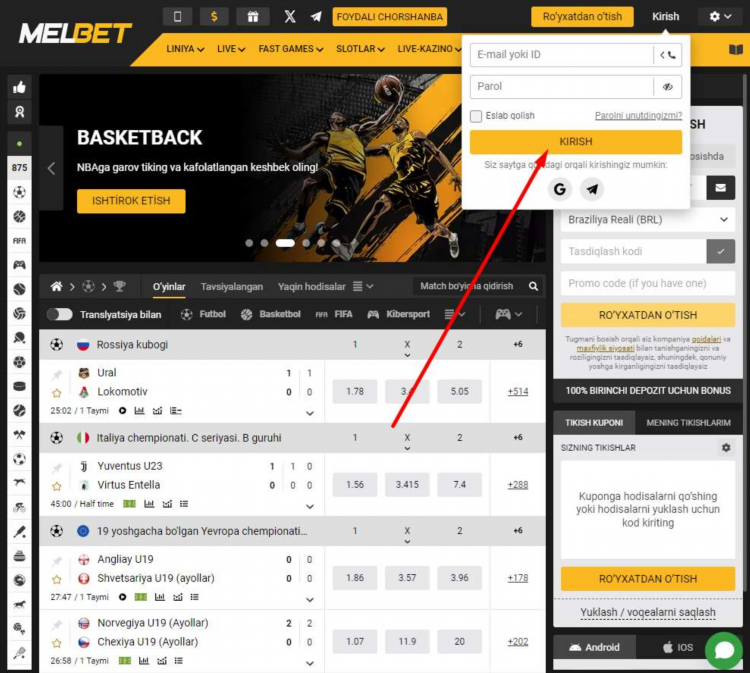The width and height of the screenshot is (750, 673).
Task: Select the volleyball icon in the left sidebar
Action: (x=20, y=313)
